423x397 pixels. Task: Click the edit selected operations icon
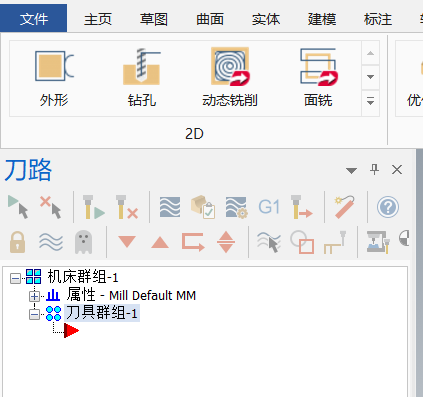coord(335,241)
